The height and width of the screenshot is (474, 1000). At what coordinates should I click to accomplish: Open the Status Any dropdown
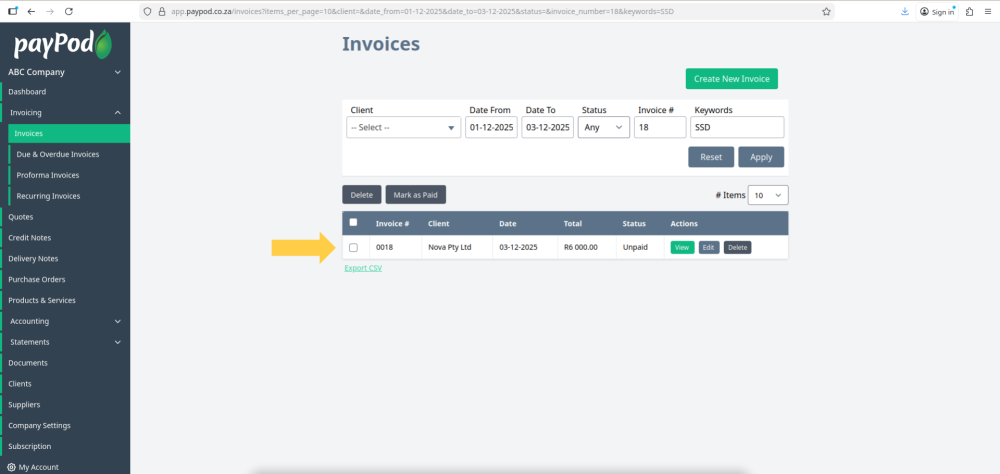[604, 127]
